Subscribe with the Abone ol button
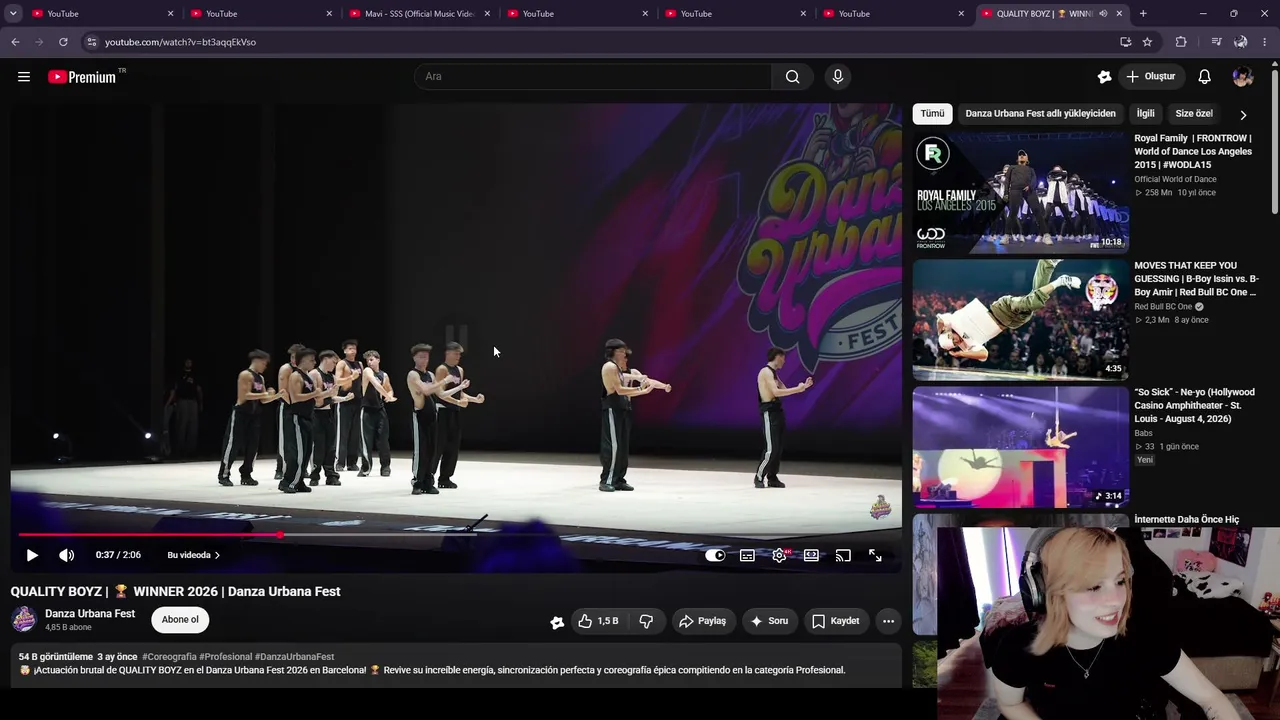The image size is (1280, 720). click(180, 620)
